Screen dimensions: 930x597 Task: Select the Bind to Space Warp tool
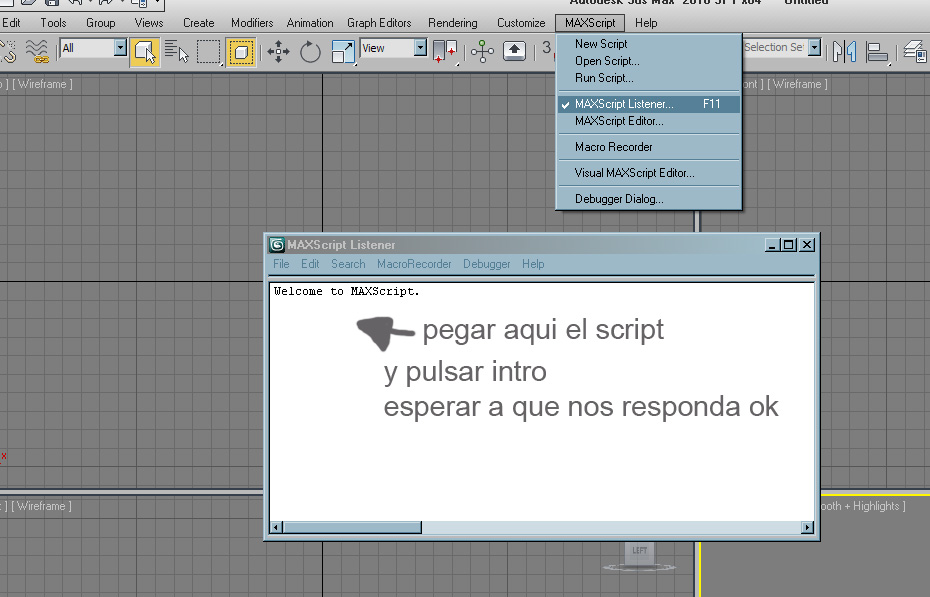click(37, 52)
